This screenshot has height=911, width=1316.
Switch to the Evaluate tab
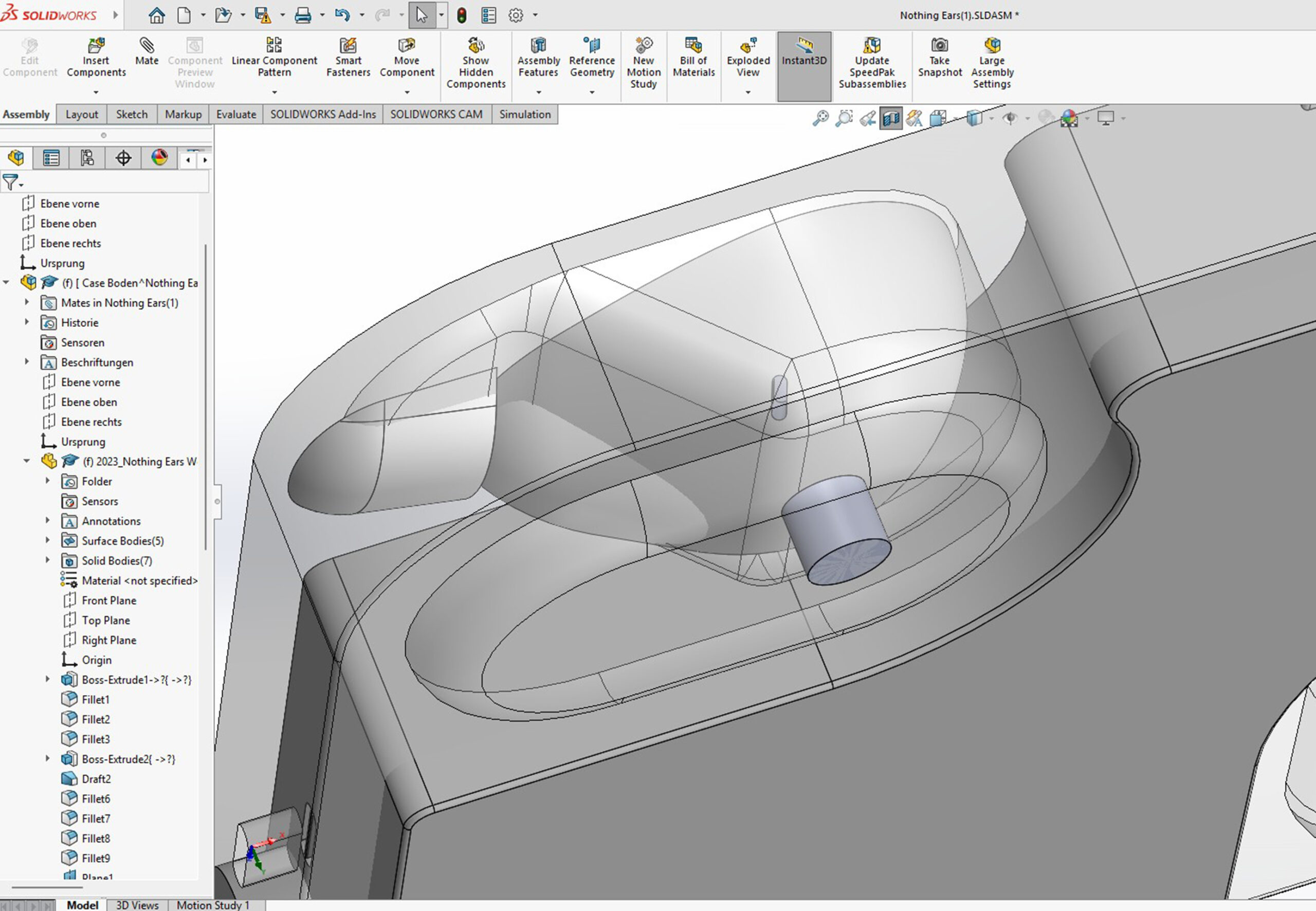coord(235,114)
